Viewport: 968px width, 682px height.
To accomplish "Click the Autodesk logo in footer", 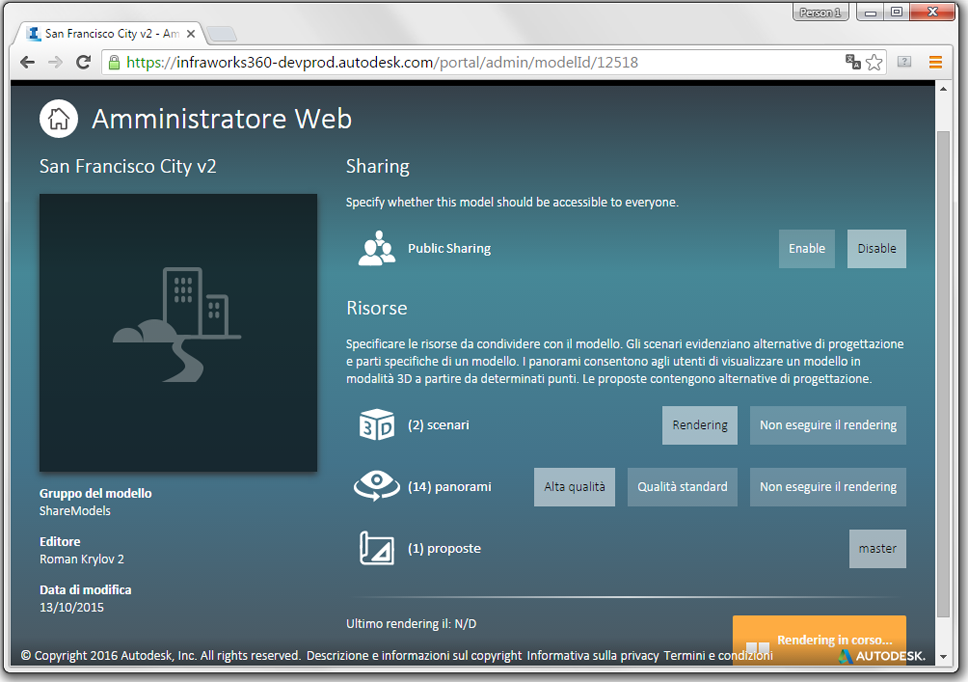I will pos(882,656).
